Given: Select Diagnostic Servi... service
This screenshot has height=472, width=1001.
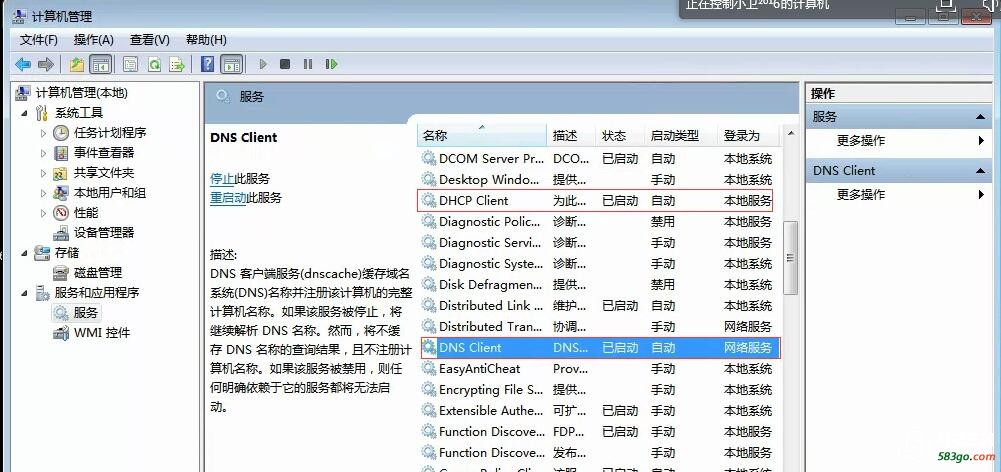Looking at the screenshot, I should point(599,243).
